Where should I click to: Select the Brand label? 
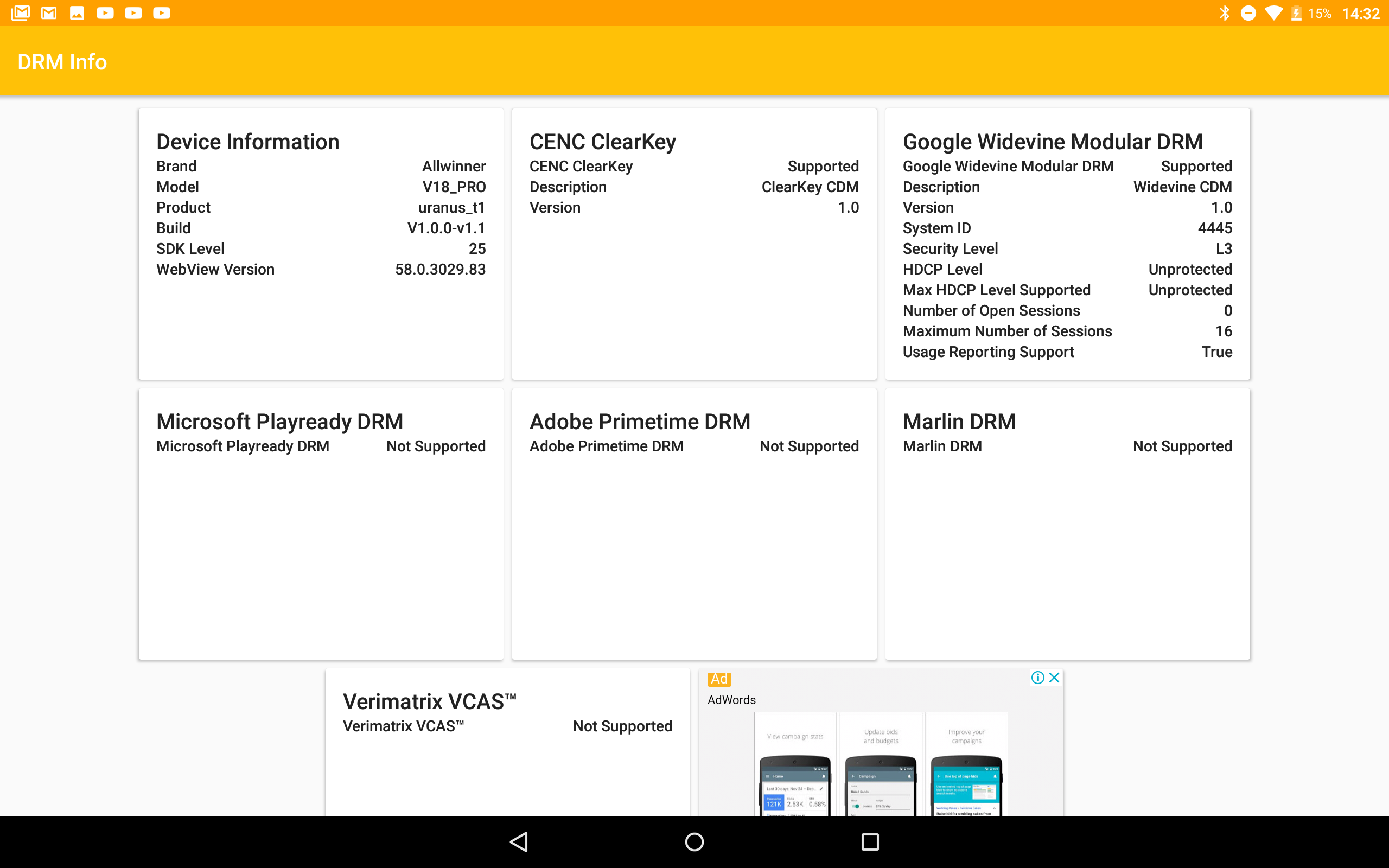(176, 166)
